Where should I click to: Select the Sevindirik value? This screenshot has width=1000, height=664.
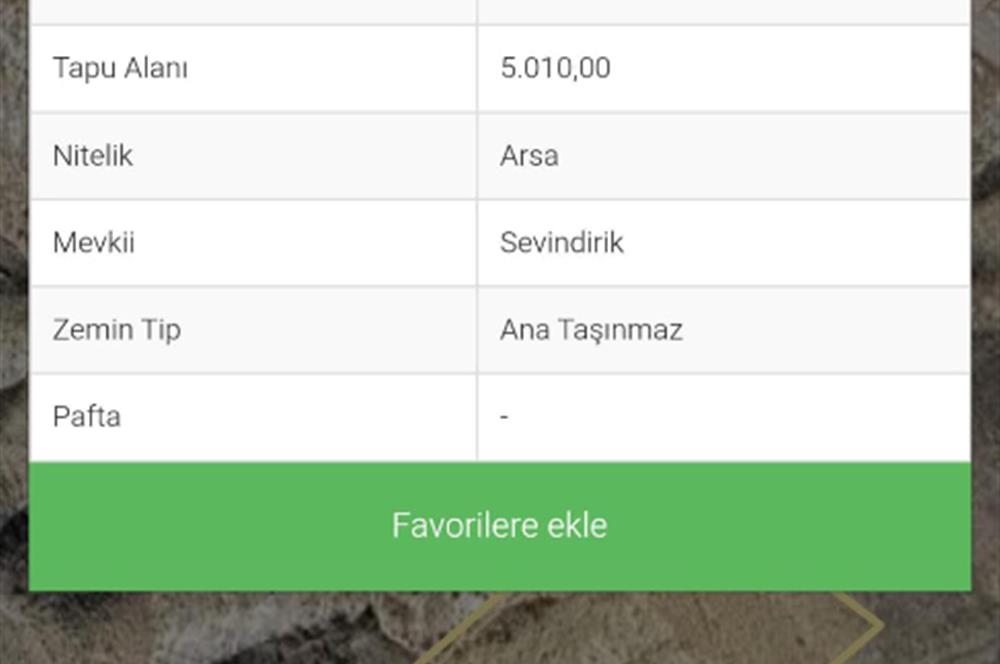562,243
